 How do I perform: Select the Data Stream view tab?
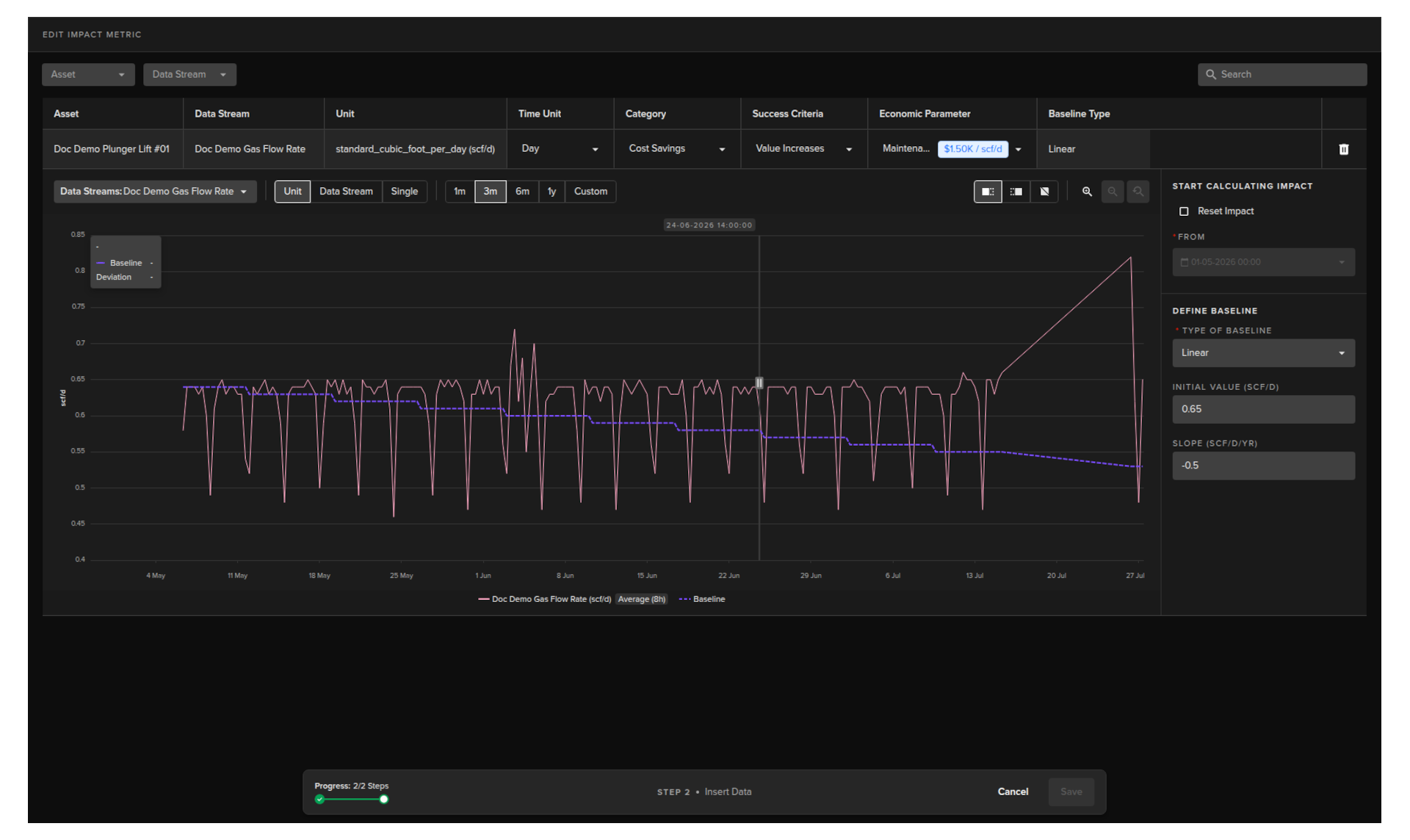click(x=346, y=192)
